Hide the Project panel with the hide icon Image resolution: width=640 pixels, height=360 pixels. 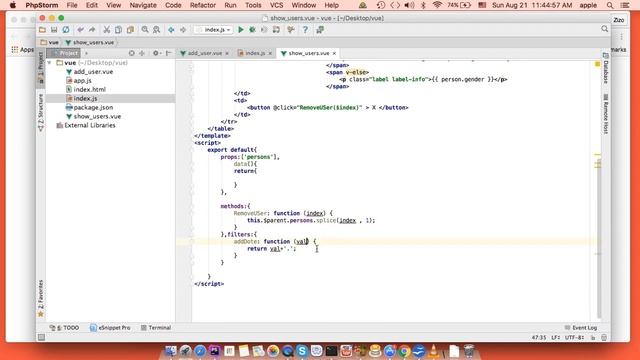168,53
